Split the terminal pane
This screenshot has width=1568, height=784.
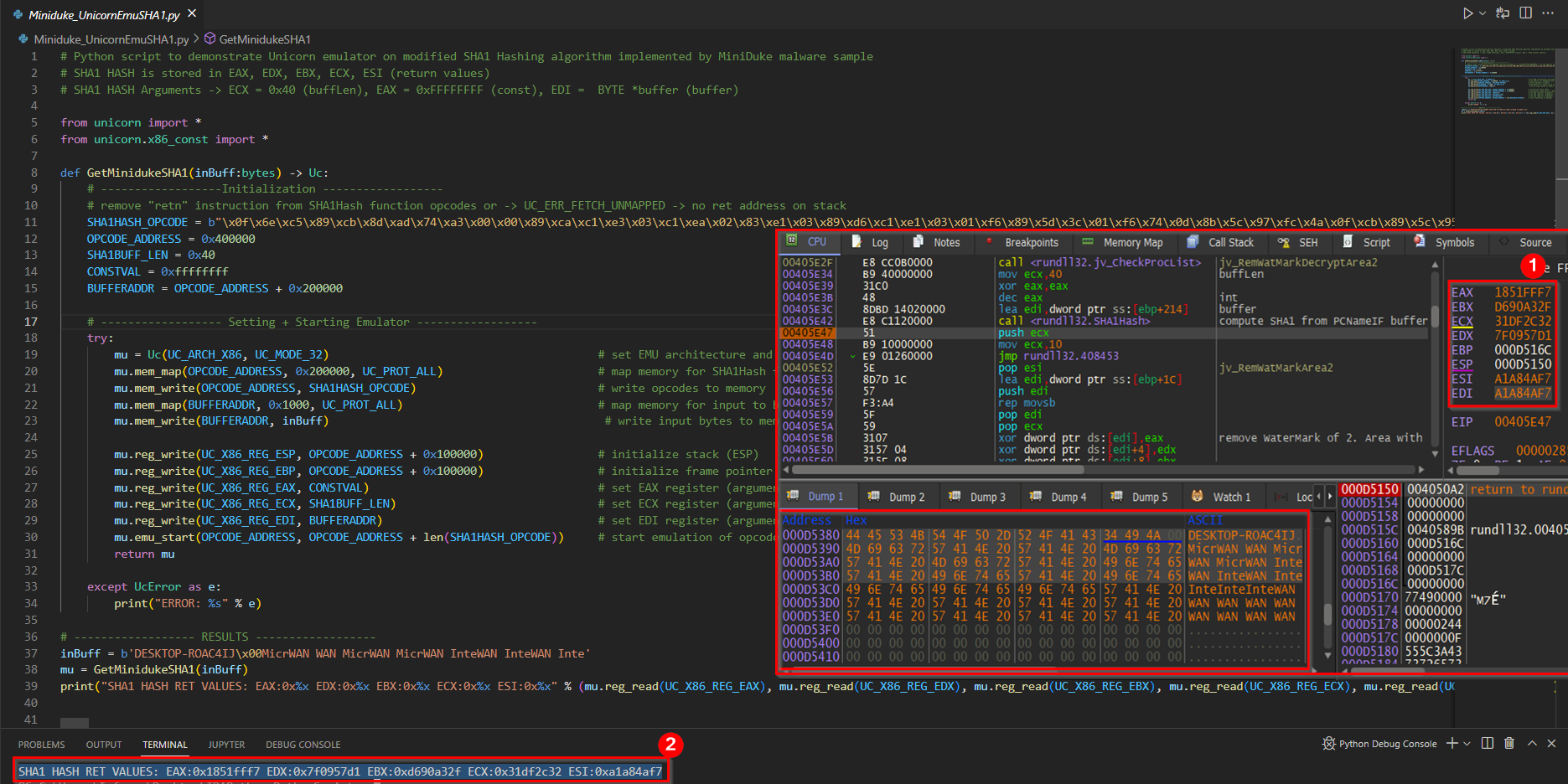click(1488, 744)
